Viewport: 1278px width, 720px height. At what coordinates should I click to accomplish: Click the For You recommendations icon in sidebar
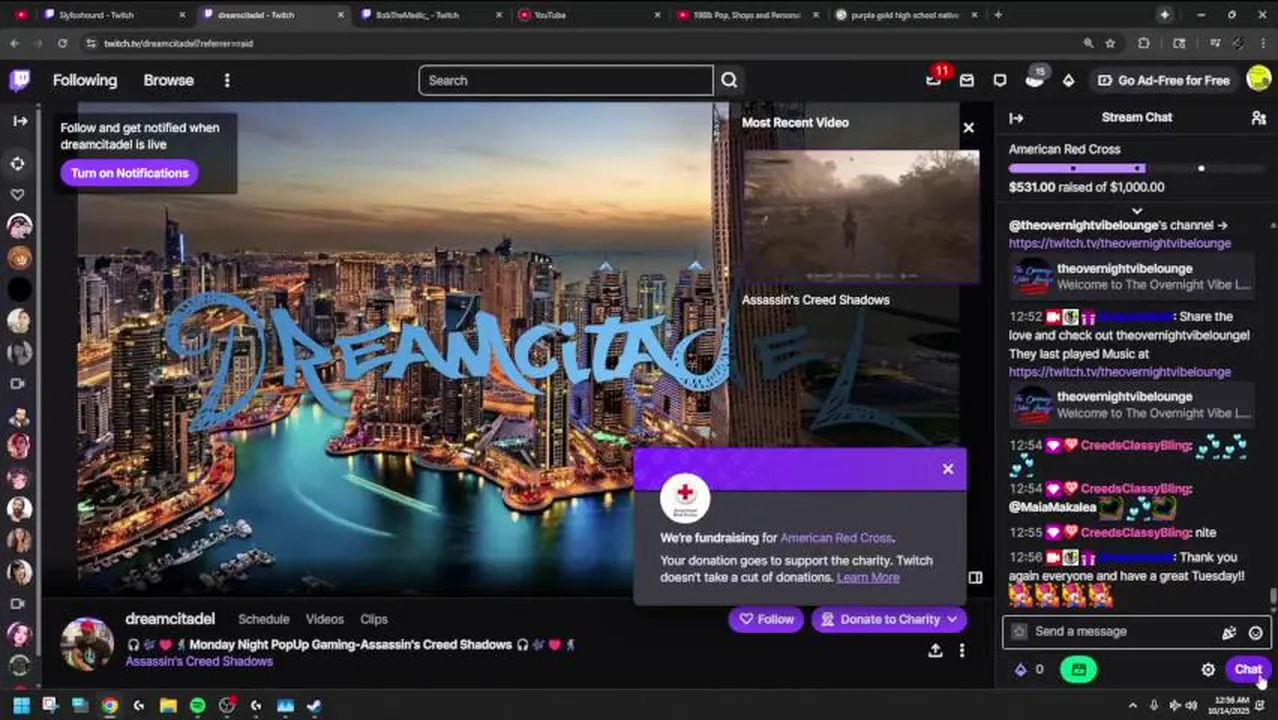19,163
